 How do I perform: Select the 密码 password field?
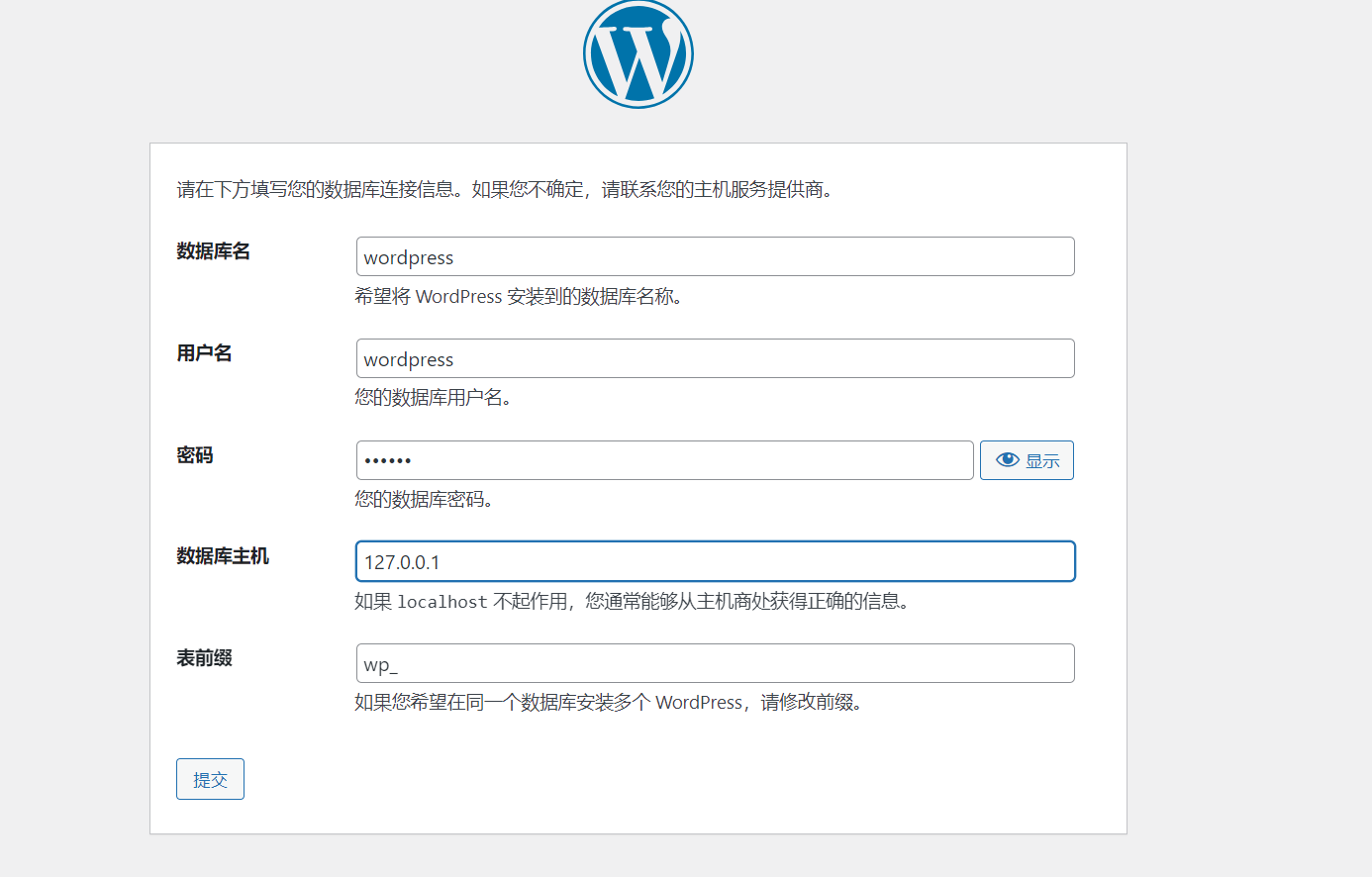[664, 460]
